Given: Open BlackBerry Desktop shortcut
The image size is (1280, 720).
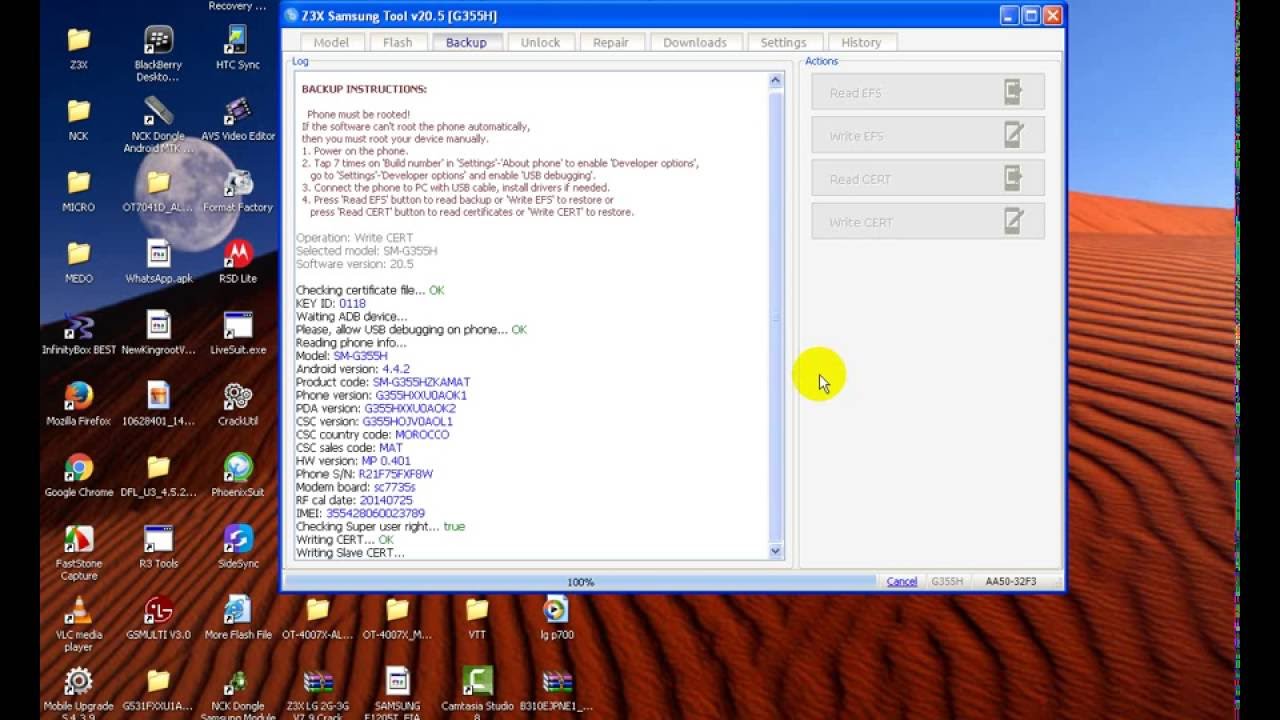Looking at the screenshot, I should pos(158,54).
